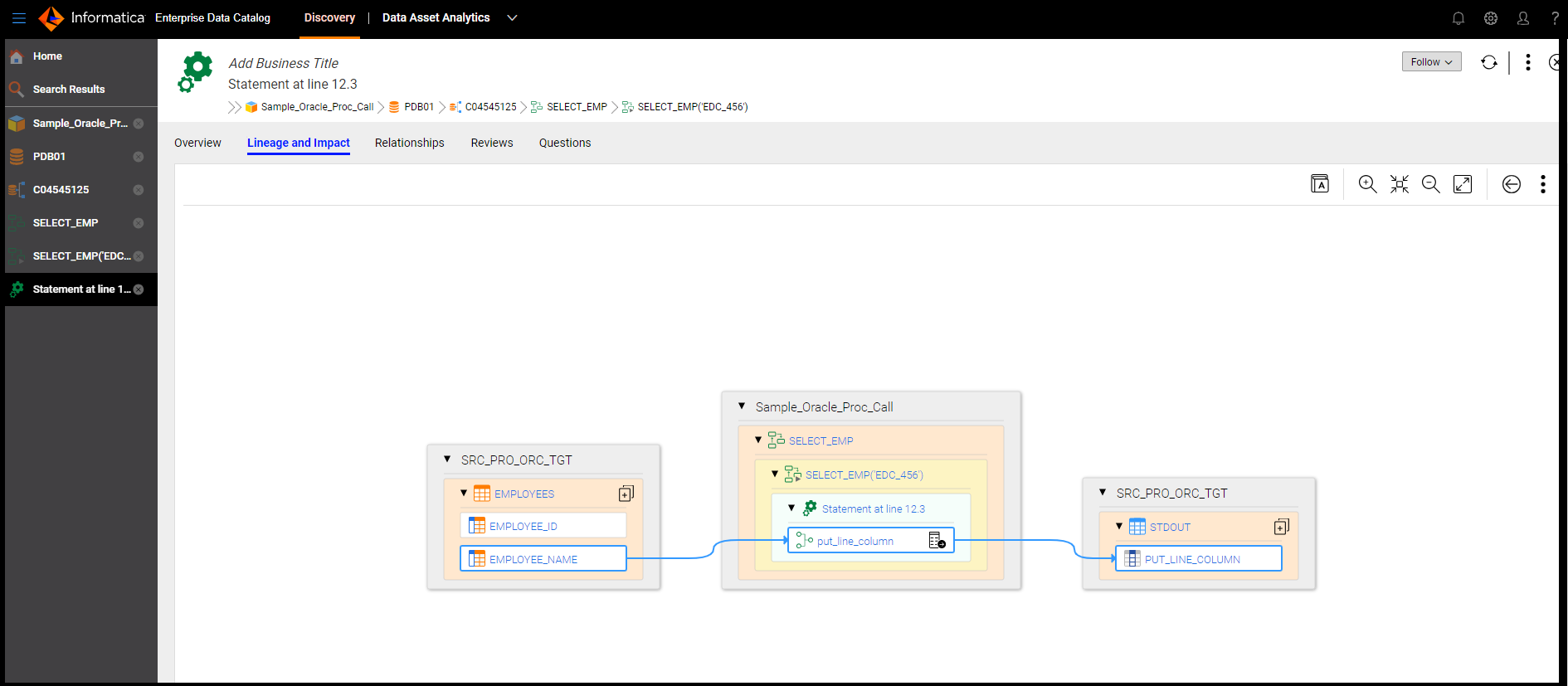
Task: Close the C04545125 sidebar entry
Action: tap(139, 190)
